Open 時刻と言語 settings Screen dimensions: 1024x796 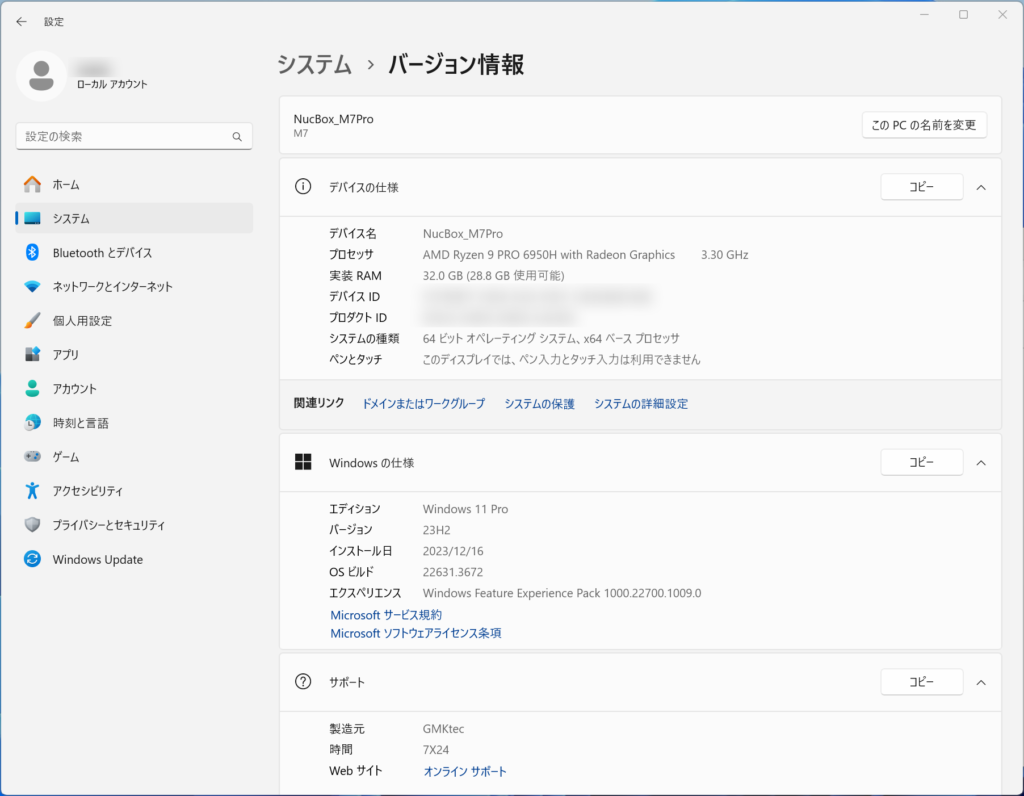(134, 422)
